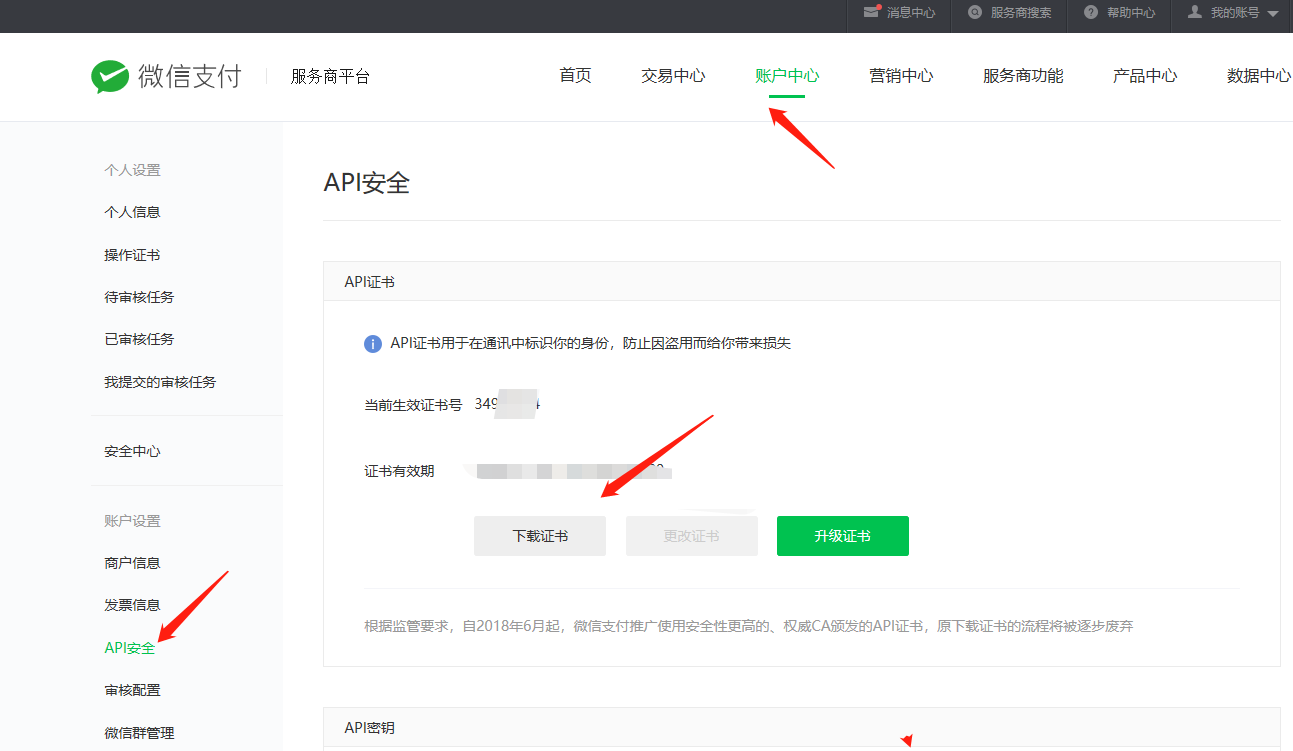1293x751 pixels.
Task: Open the 产品中心 tab
Action: click(x=1145, y=76)
